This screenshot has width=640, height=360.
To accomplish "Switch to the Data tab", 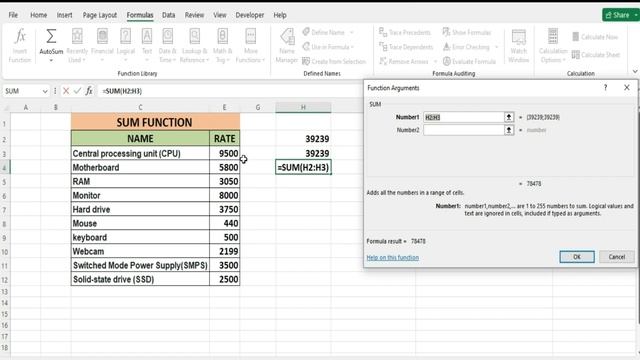I will click(168, 15).
